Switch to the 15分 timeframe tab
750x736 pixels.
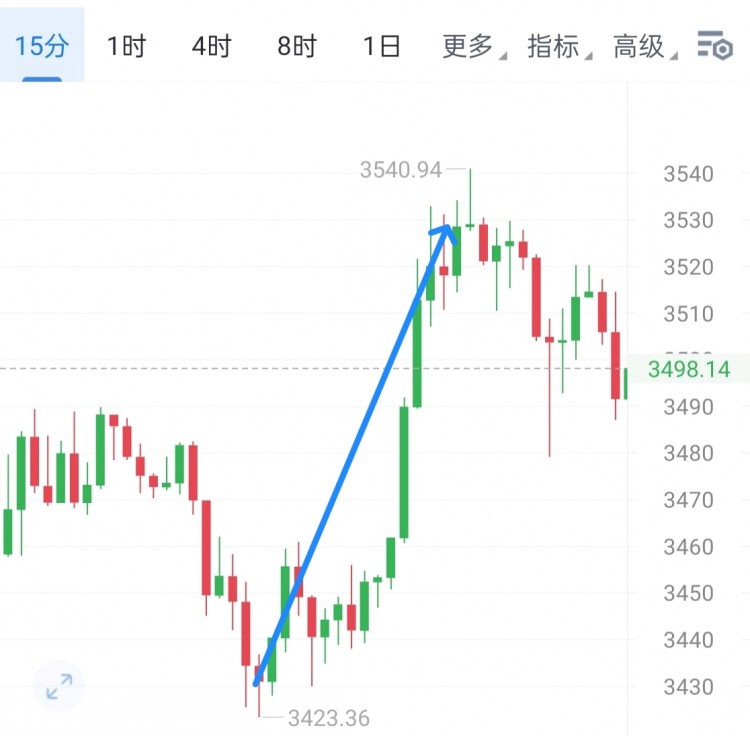[x=42, y=46]
